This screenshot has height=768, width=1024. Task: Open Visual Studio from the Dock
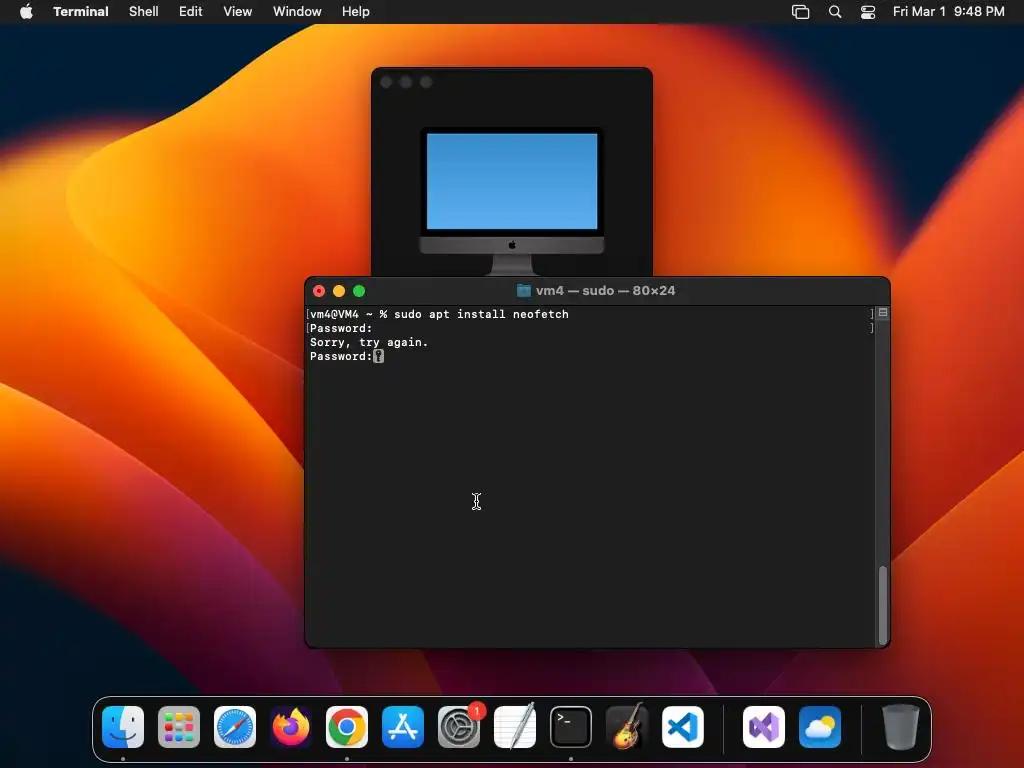click(x=764, y=726)
